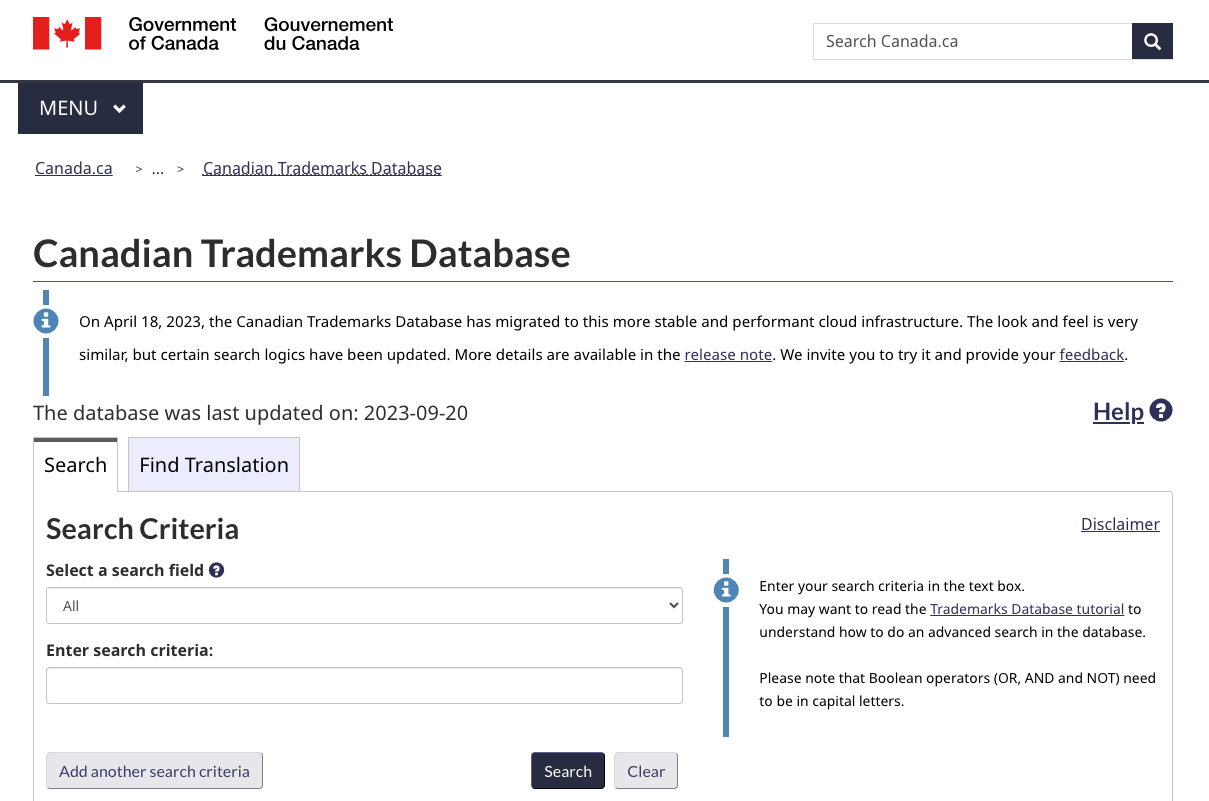Click the info icon beside search instructions
Screen dimensions: 1209x801
[x=726, y=589]
